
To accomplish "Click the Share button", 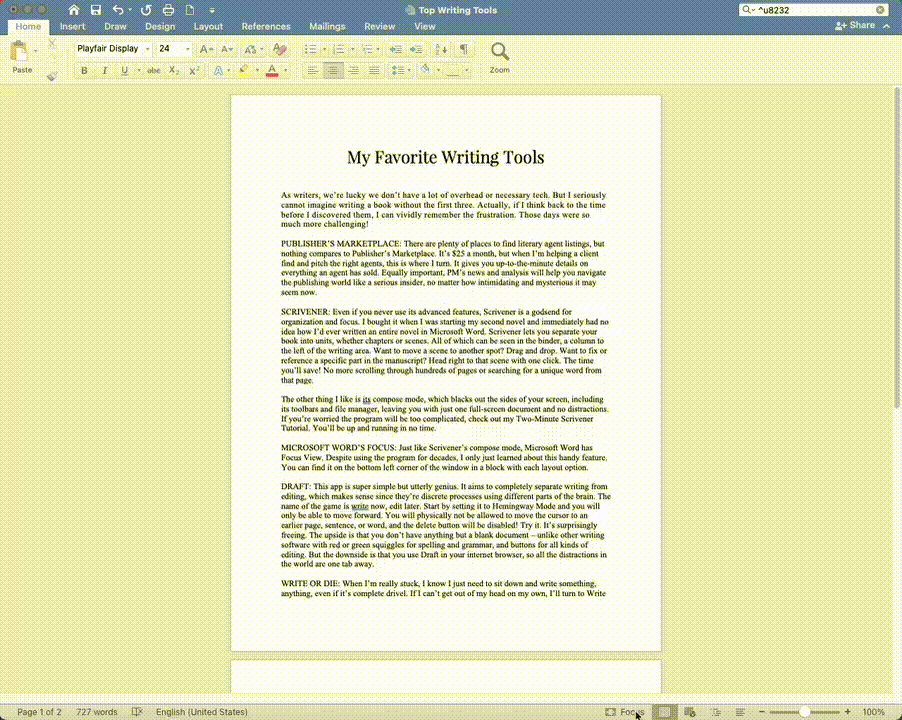I will [857, 26].
